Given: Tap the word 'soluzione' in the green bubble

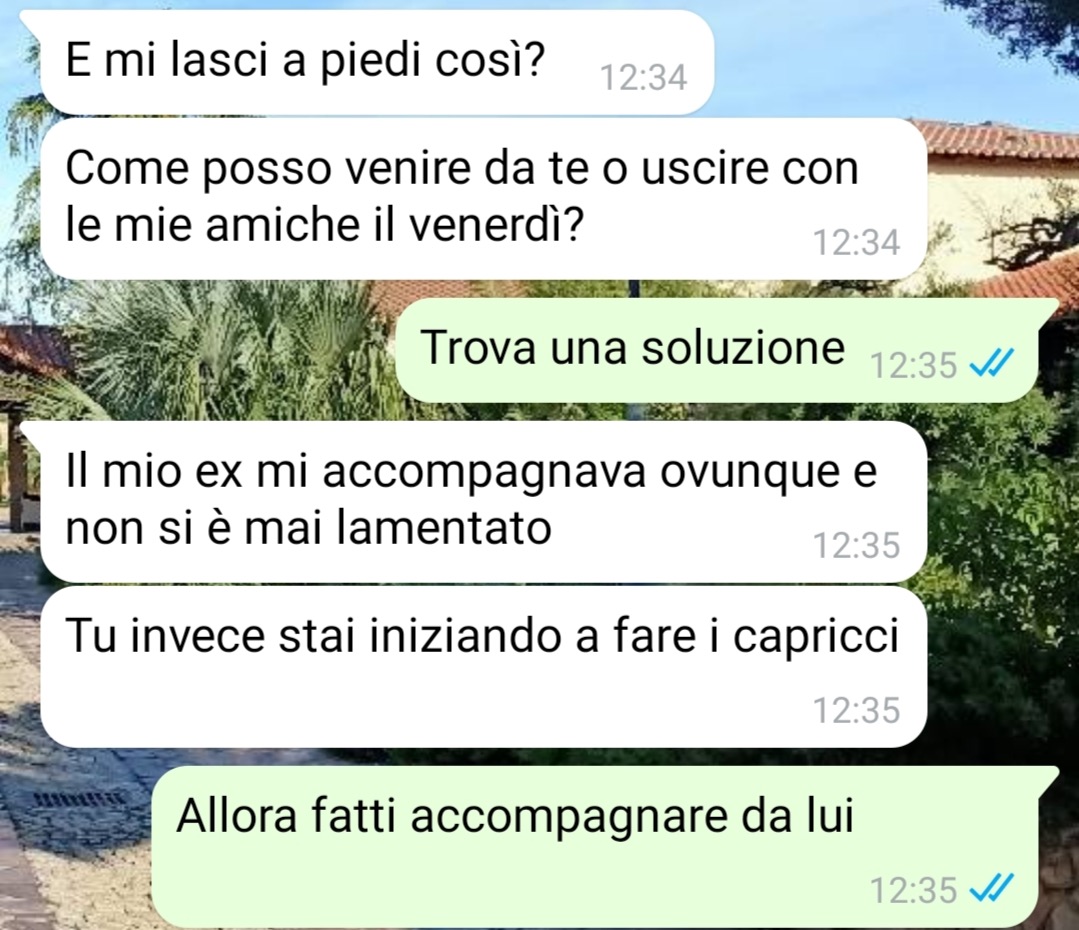Looking at the screenshot, I should coord(743,348).
